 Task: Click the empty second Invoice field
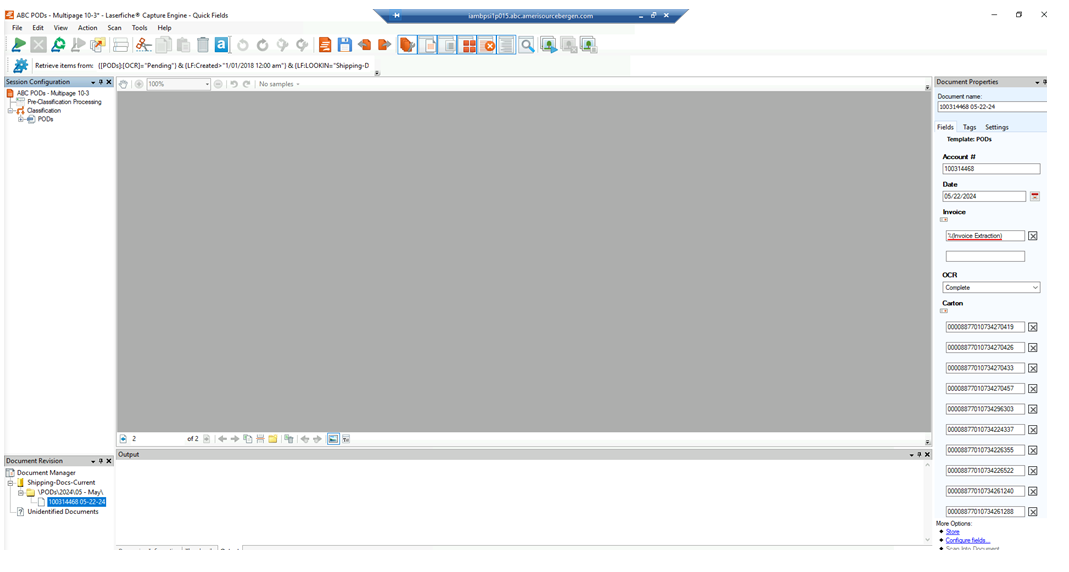point(985,256)
